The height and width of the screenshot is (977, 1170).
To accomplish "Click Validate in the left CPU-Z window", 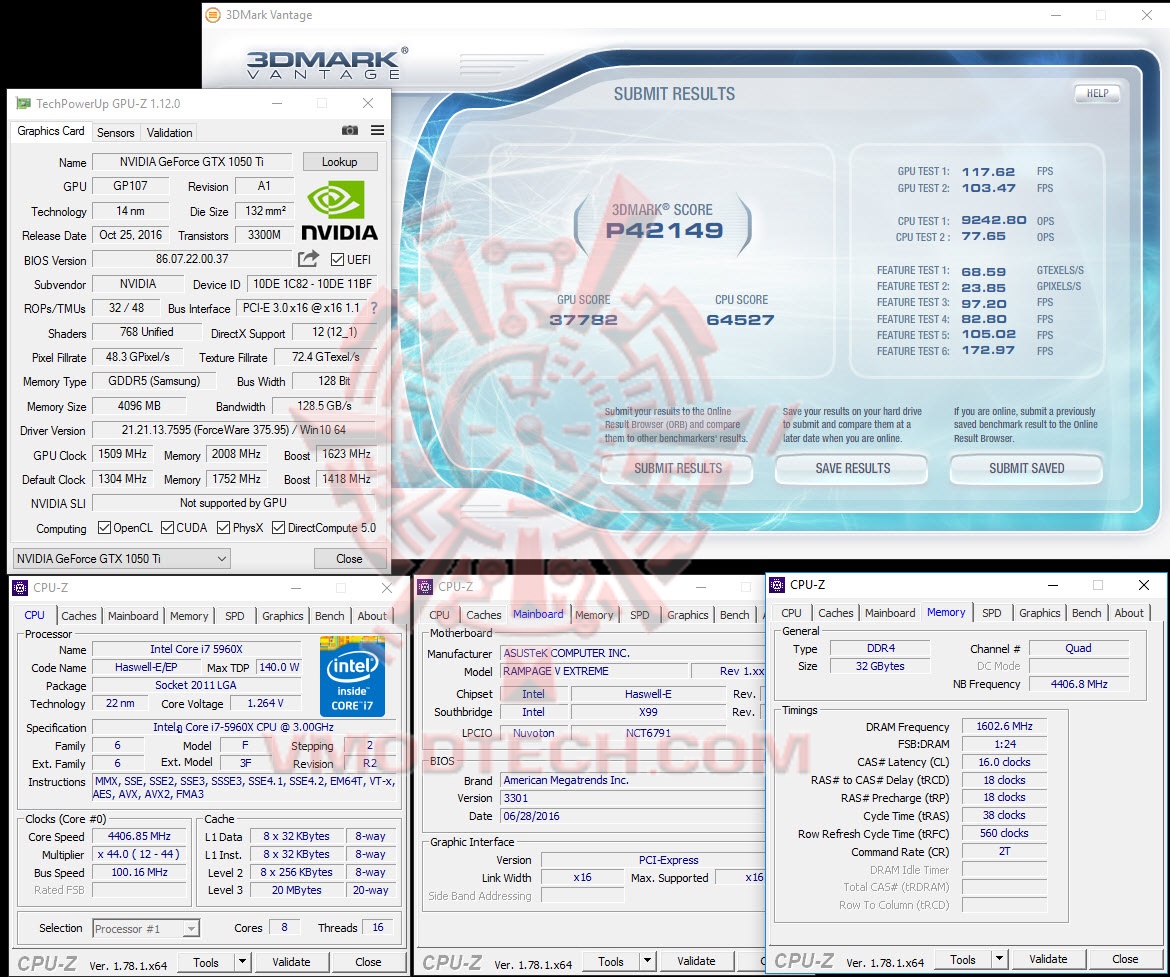I will pyautogui.click(x=291, y=962).
